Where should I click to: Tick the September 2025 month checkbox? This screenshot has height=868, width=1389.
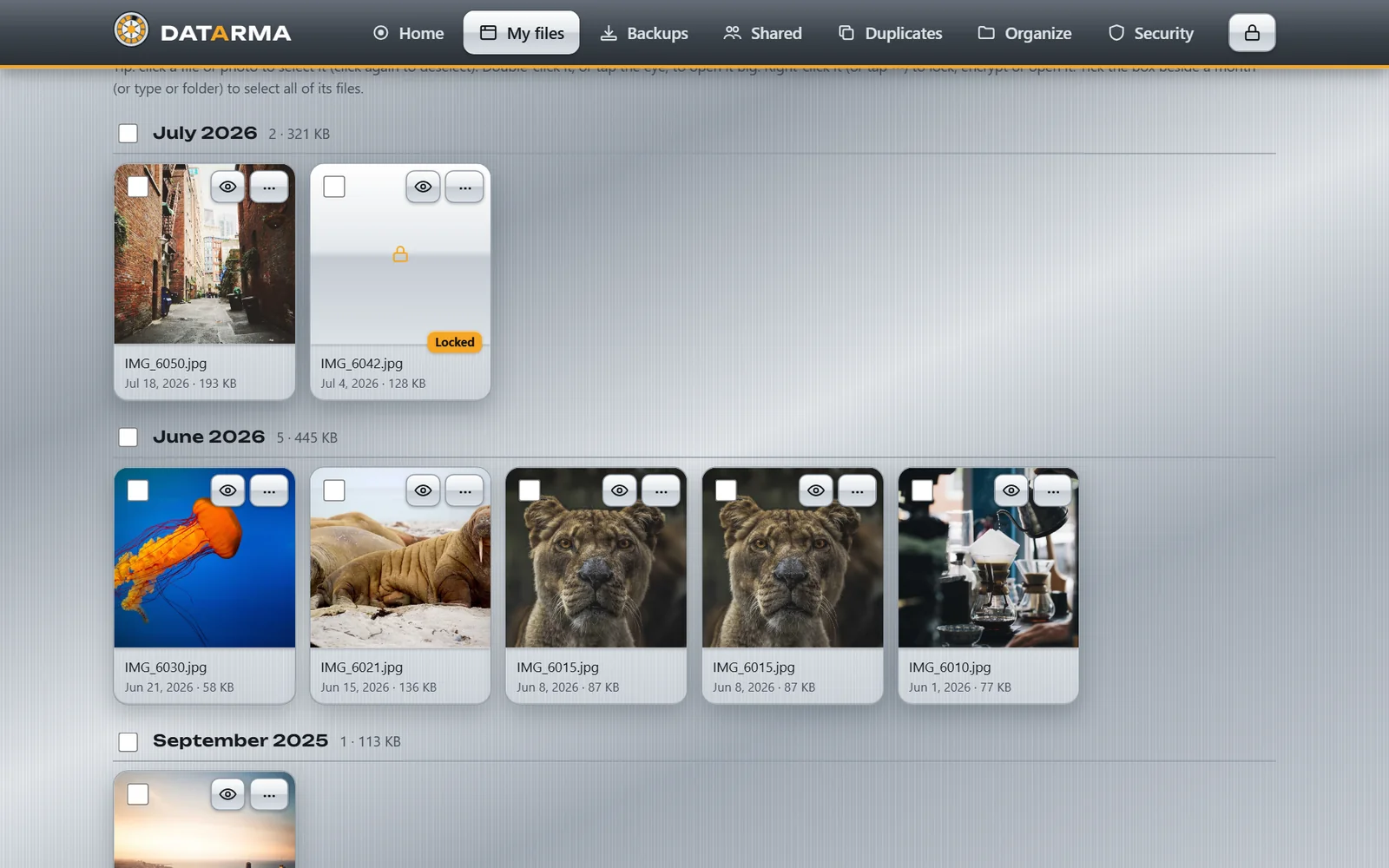[128, 741]
